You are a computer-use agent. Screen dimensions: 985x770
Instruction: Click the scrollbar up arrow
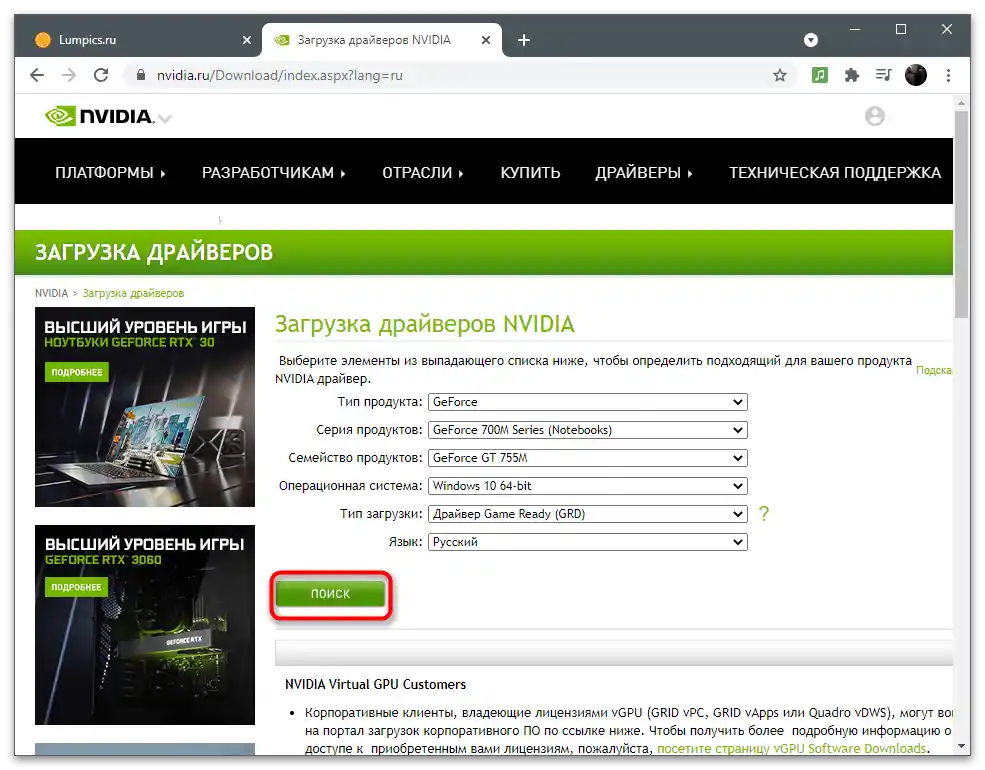pos(962,102)
